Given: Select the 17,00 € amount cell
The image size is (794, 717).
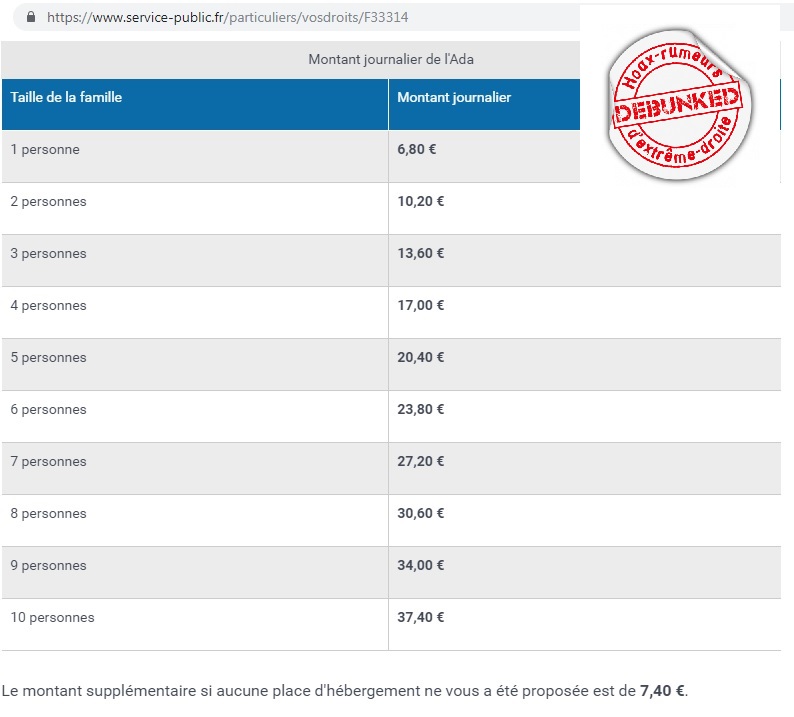Looking at the screenshot, I should pos(421,306).
